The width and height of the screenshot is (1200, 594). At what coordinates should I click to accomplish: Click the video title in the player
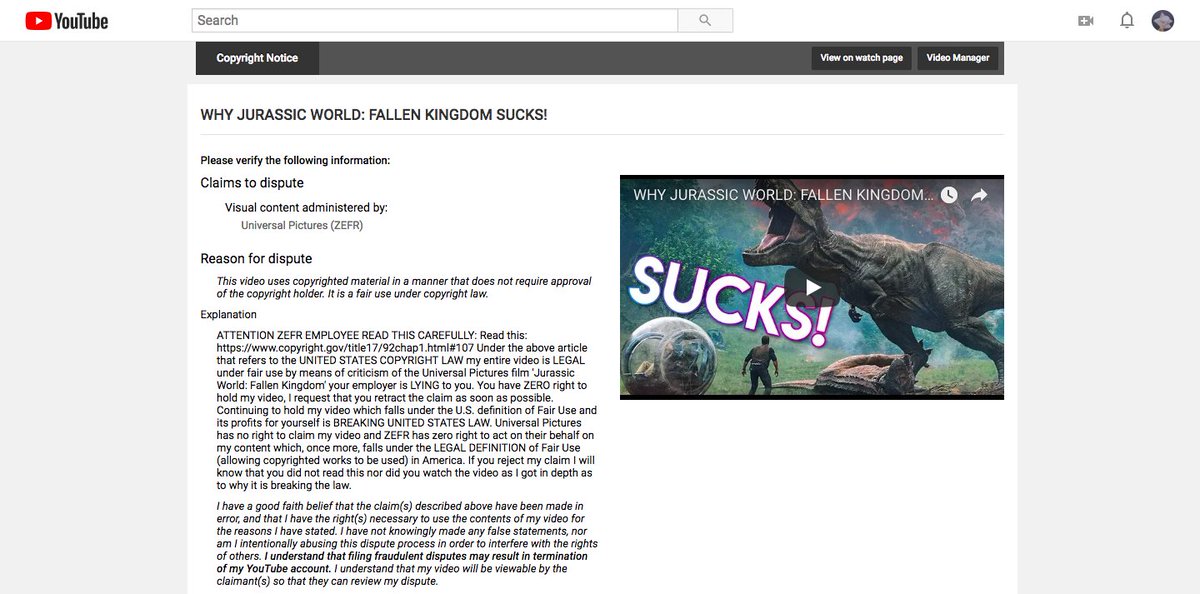click(x=784, y=195)
